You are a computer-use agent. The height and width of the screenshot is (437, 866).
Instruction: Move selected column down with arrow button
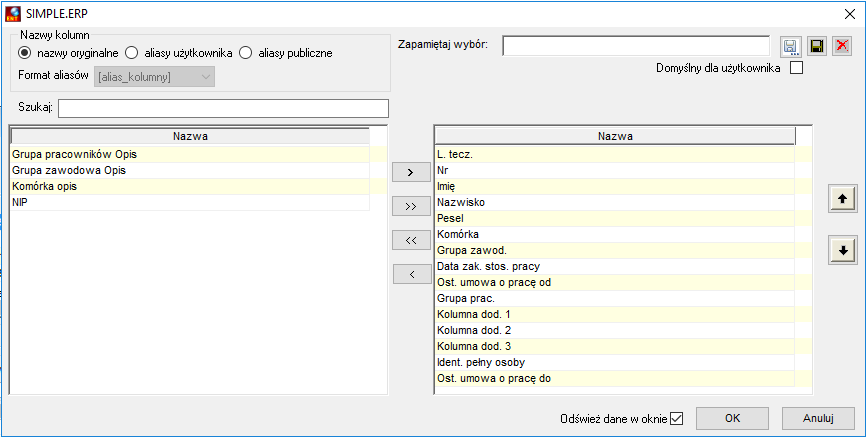[x=843, y=250]
